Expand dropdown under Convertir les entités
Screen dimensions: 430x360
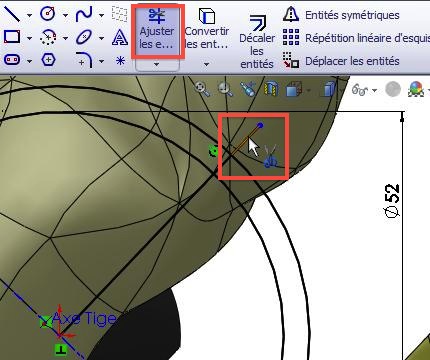(206, 64)
